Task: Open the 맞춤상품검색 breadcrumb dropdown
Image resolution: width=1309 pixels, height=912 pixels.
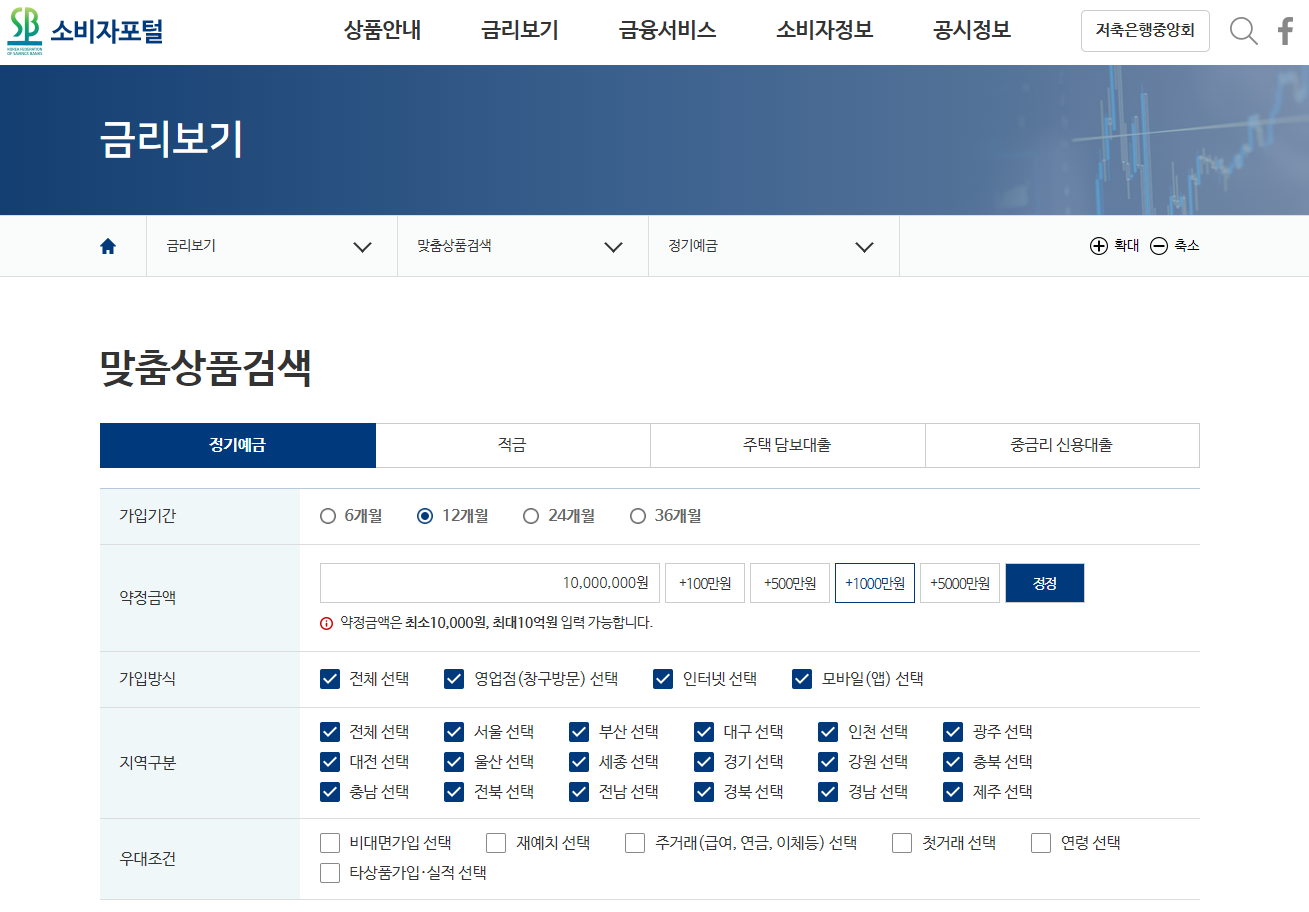Action: tap(613, 245)
